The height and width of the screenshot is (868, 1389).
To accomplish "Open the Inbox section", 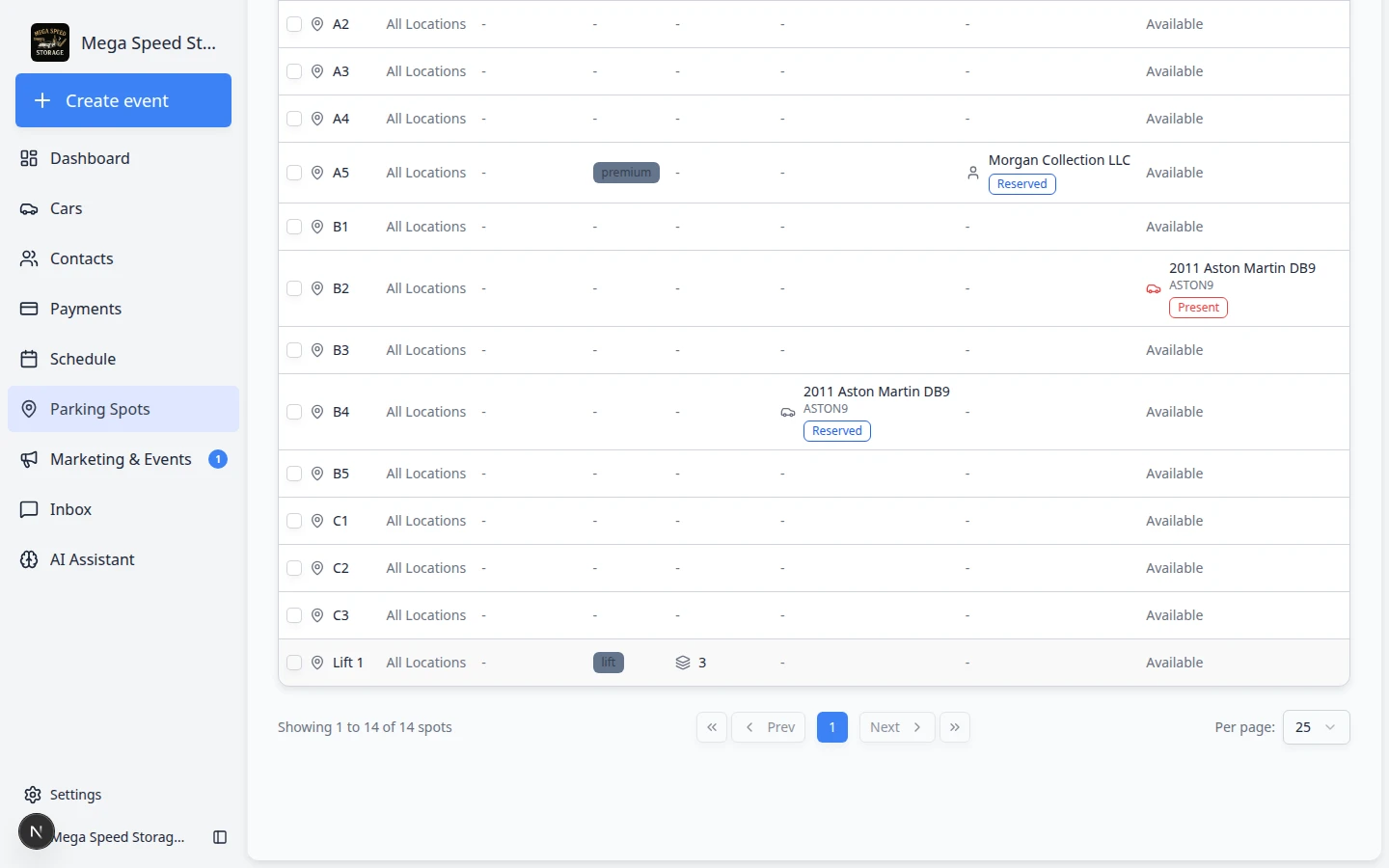I will pyautogui.click(x=123, y=509).
